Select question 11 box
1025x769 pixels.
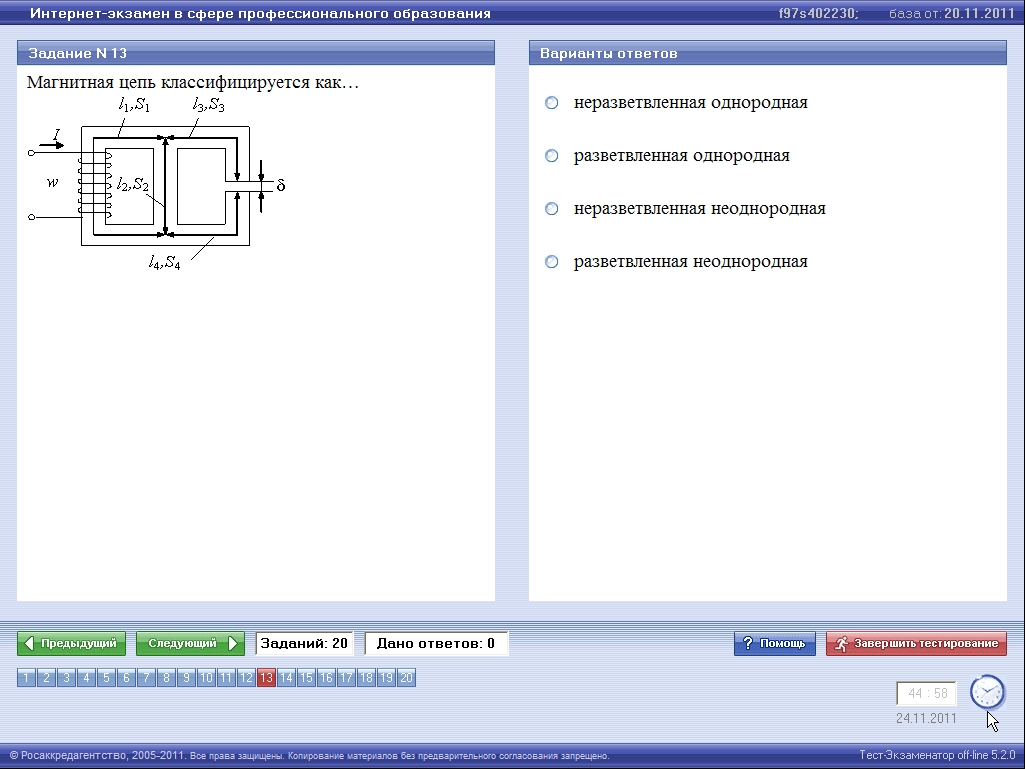click(226, 677)
